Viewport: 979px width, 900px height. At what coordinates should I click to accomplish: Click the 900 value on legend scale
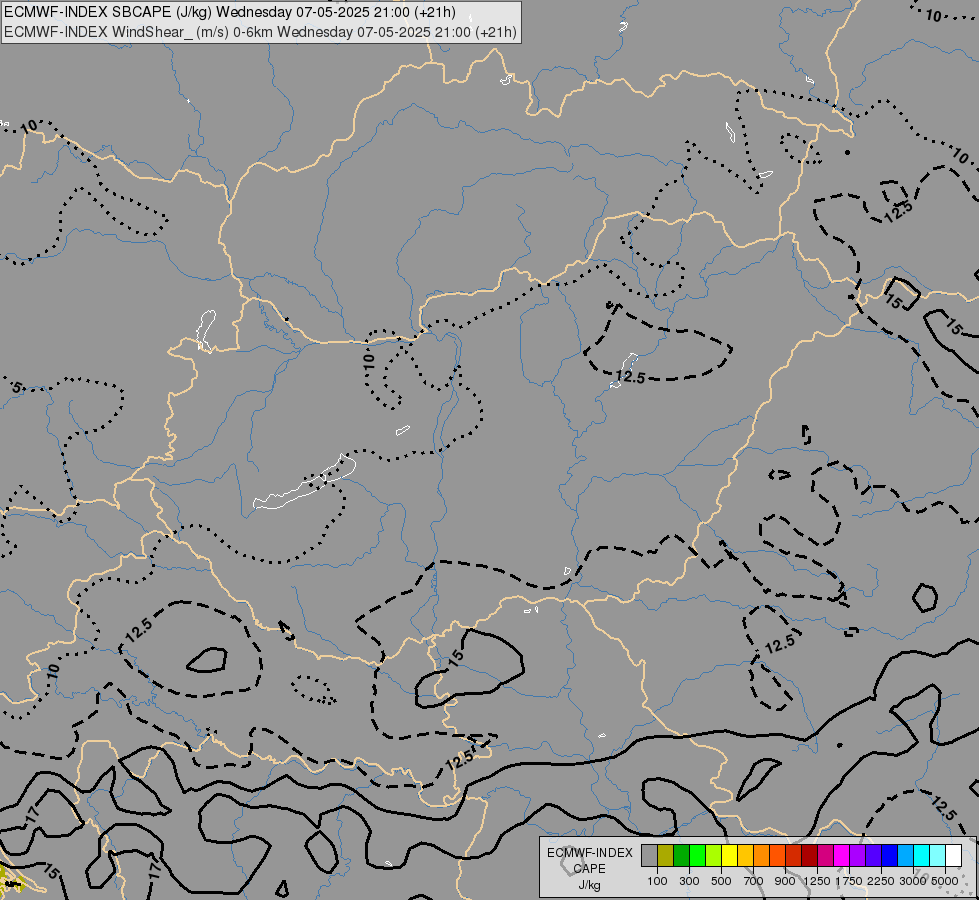click(785, 881)
